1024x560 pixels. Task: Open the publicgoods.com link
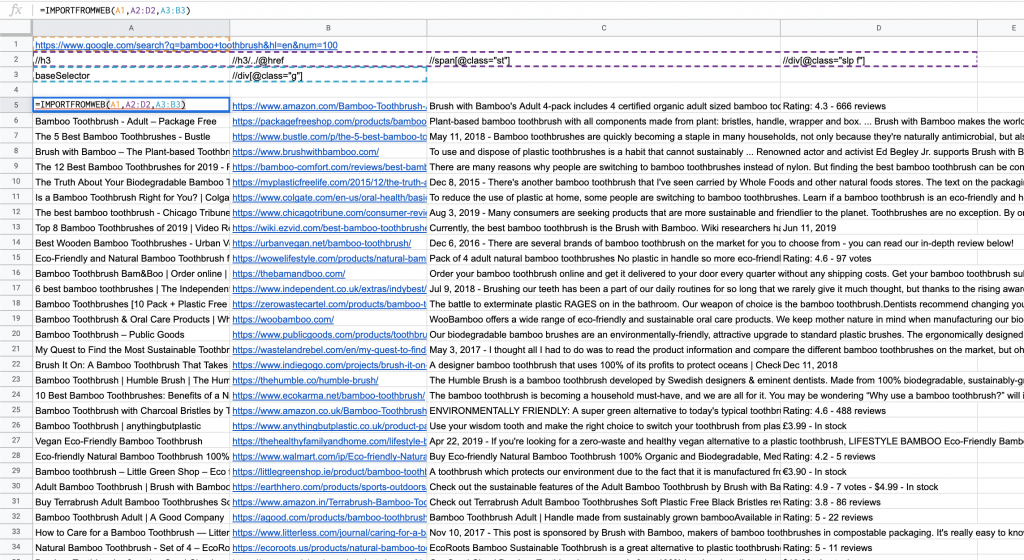(x=329, y=335)
